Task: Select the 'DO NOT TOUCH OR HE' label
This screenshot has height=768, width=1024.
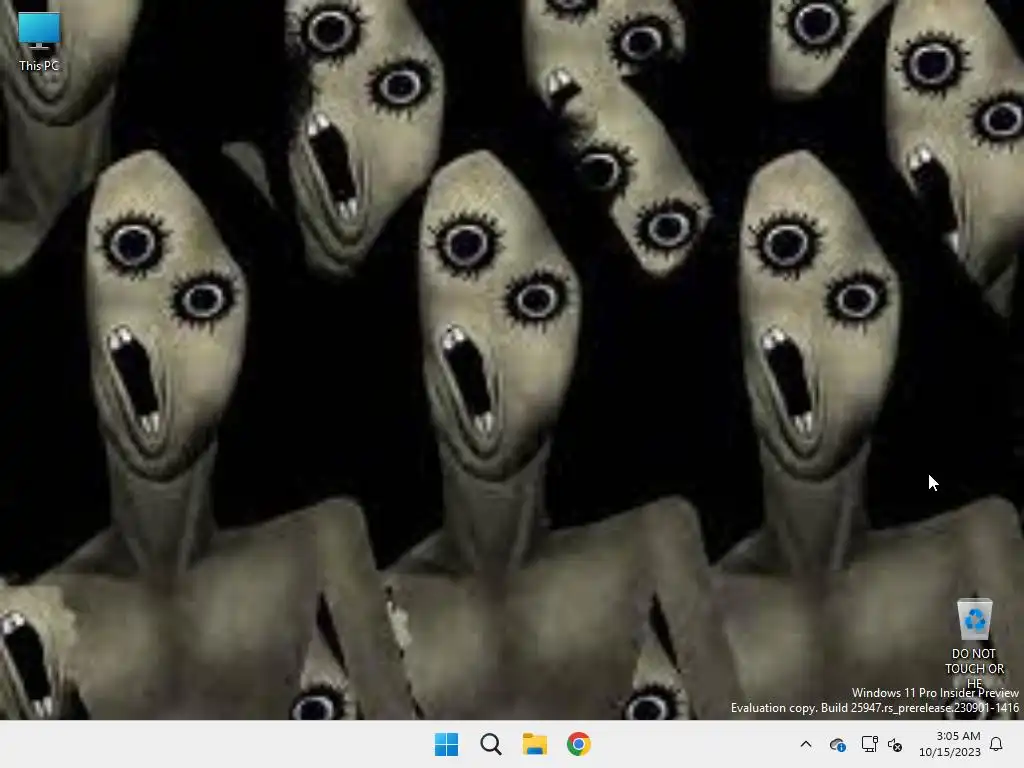Action: point(974,667)
